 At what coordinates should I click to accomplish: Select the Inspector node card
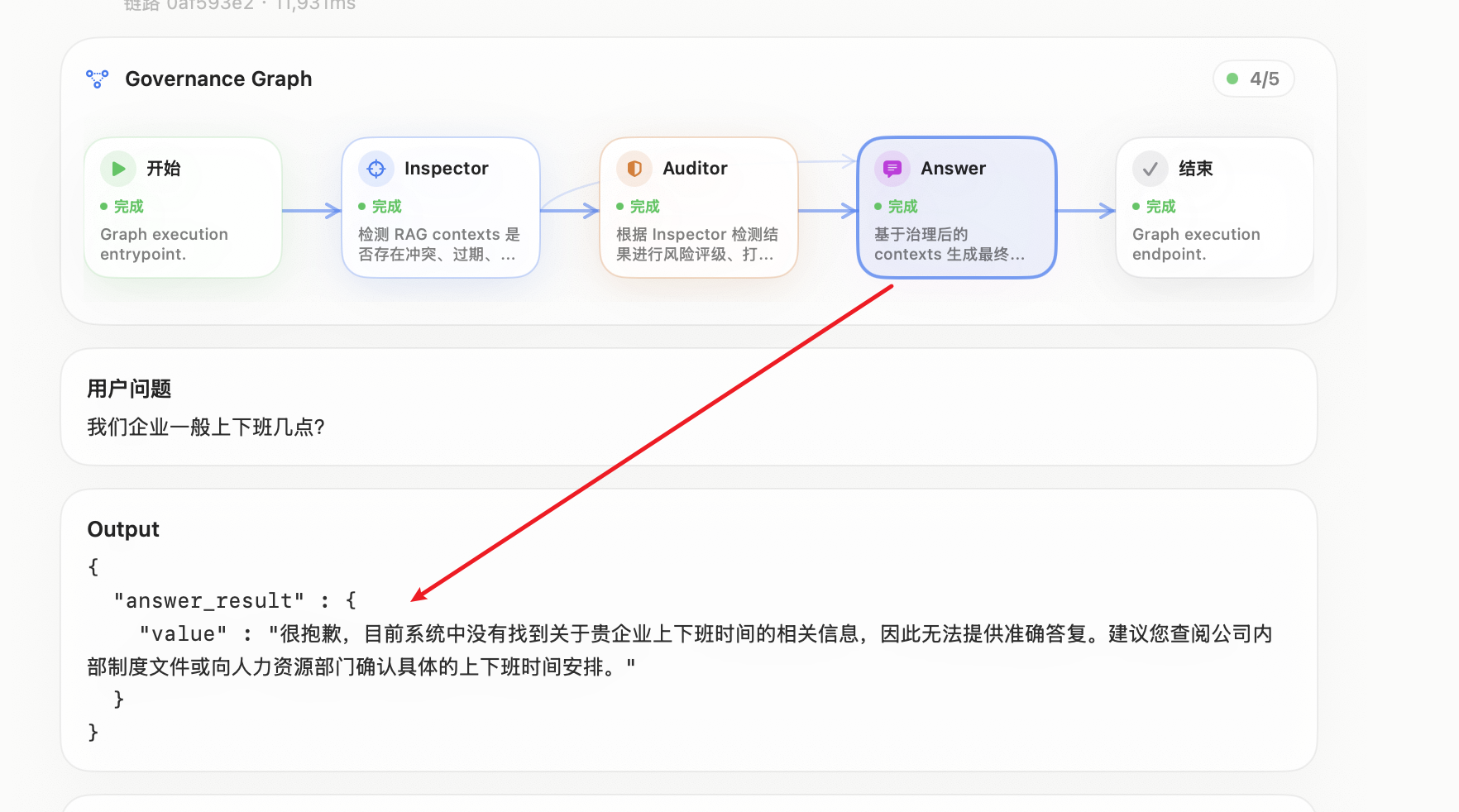point(441,208)
